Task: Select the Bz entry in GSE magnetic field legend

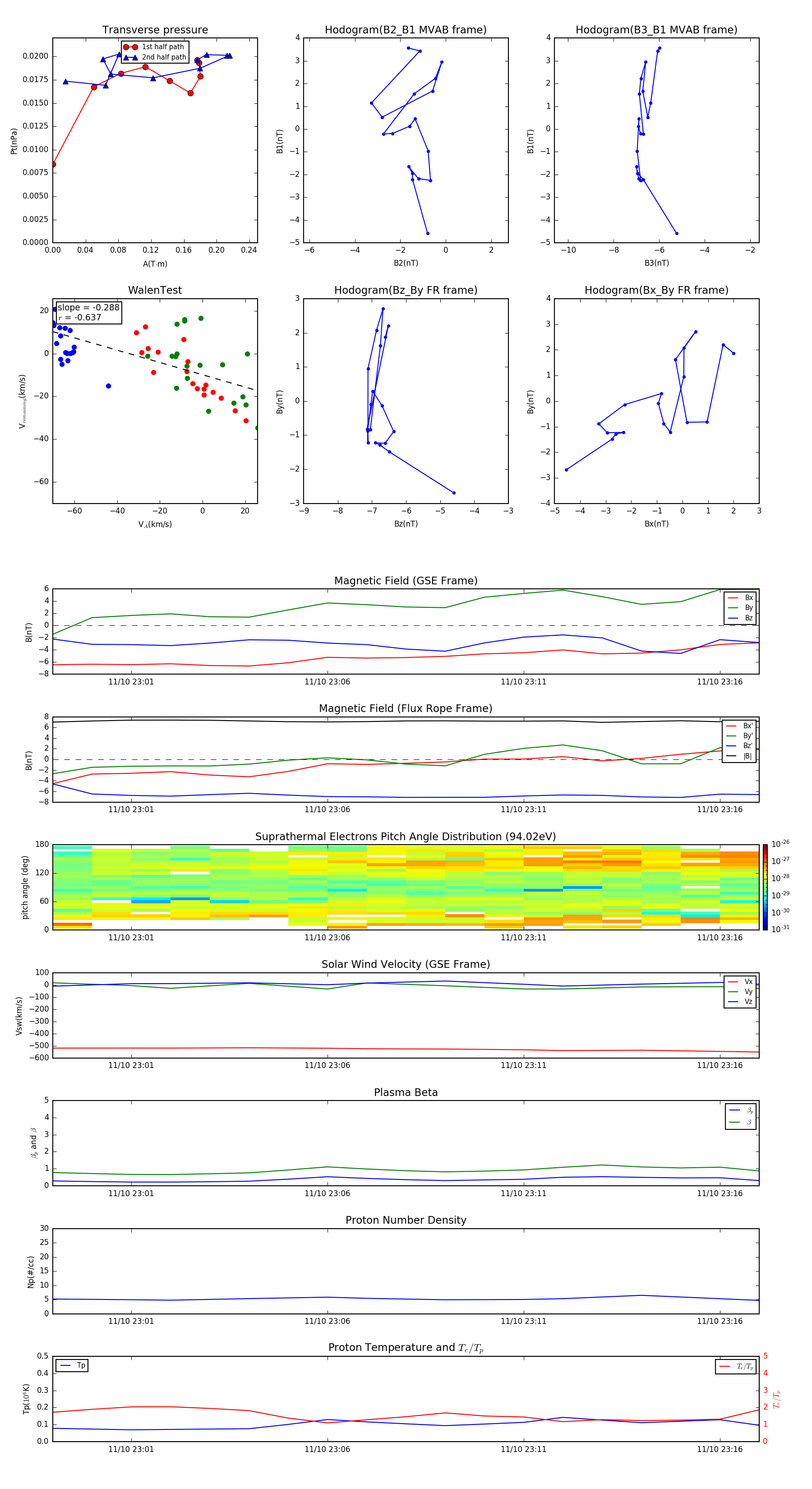Action: click(740, 619)
